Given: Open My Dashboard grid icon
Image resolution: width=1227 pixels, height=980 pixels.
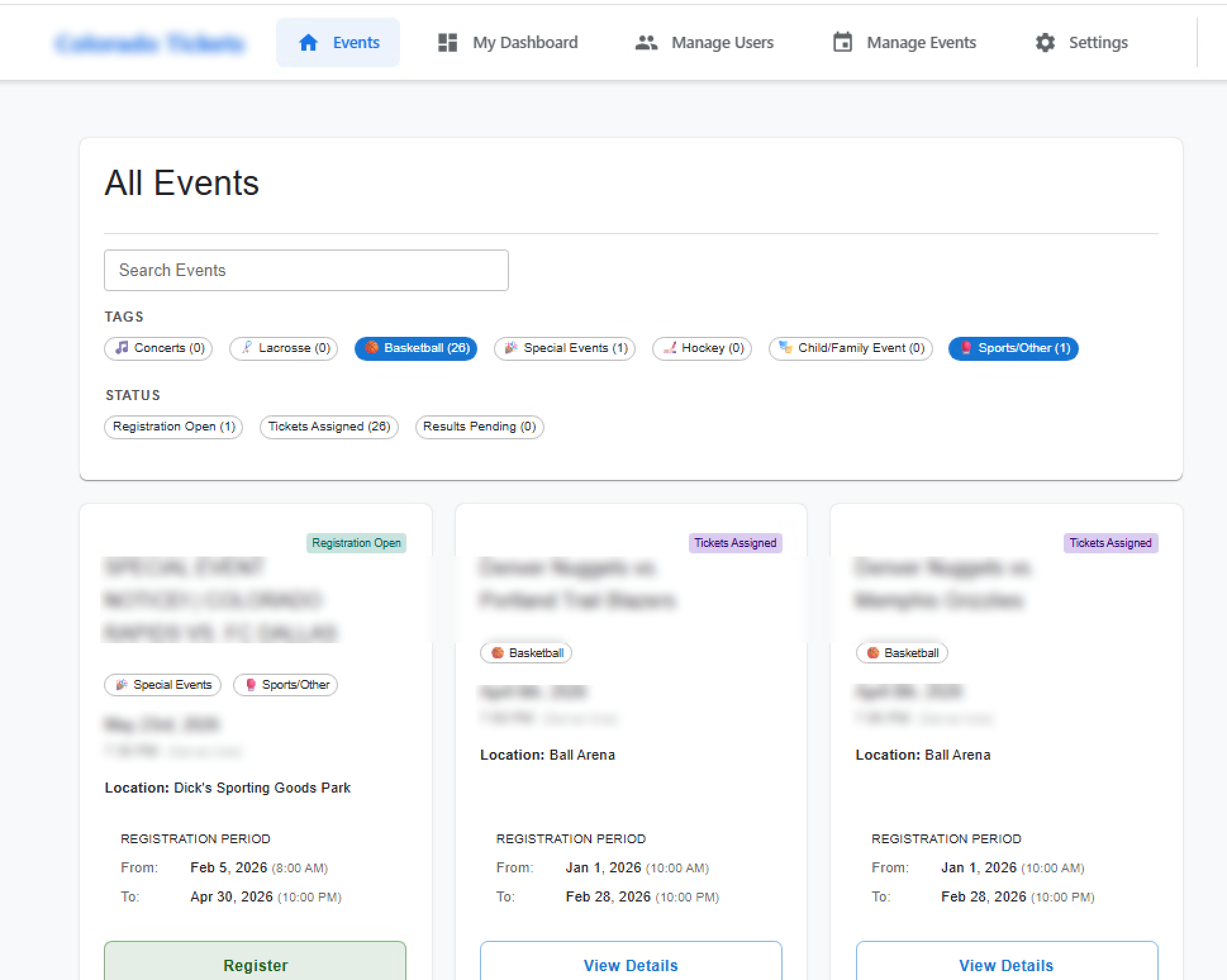Looking at the screenshot, I should point(448,42).
